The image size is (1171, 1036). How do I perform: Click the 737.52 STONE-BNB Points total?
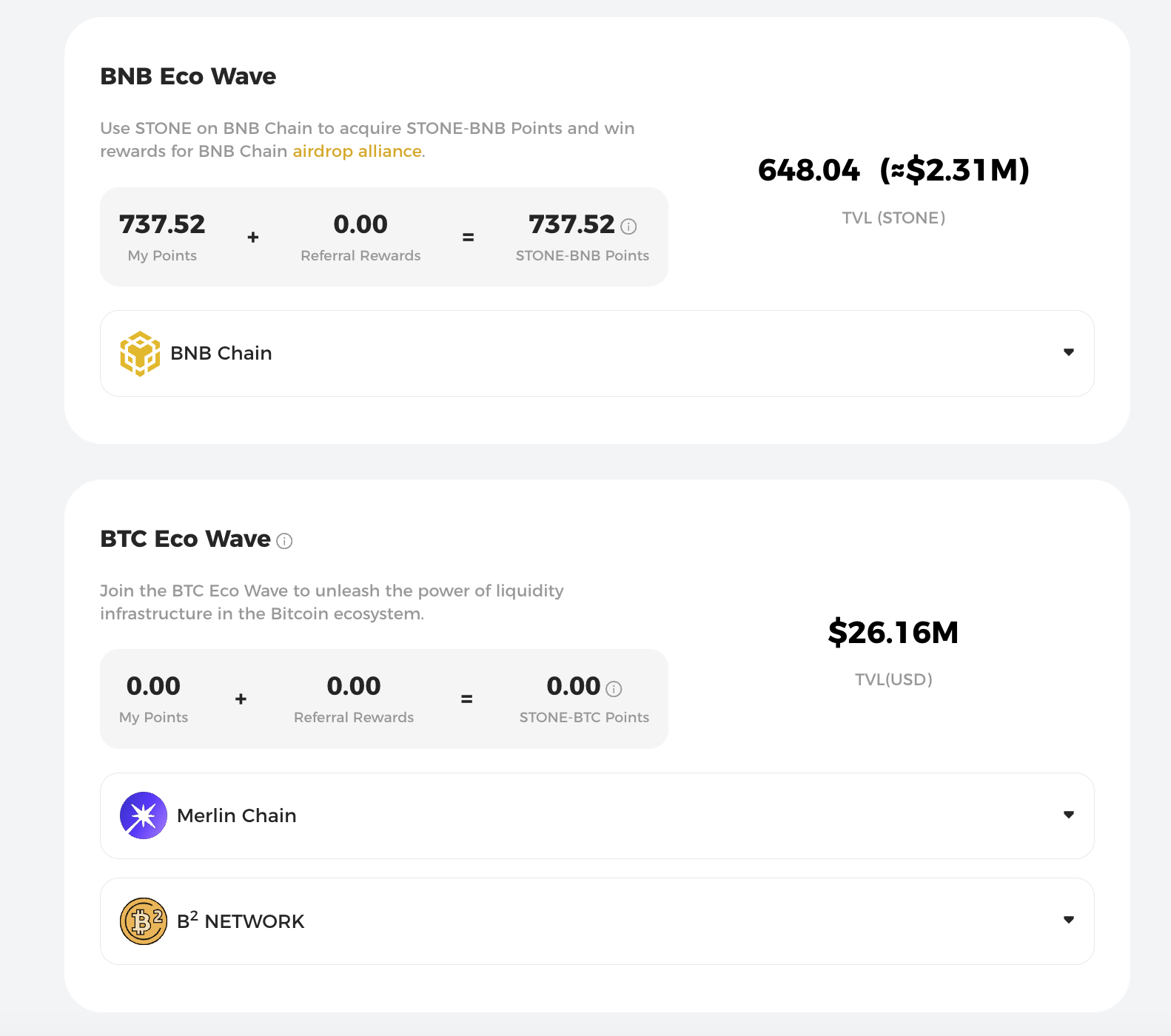[571, 224]
